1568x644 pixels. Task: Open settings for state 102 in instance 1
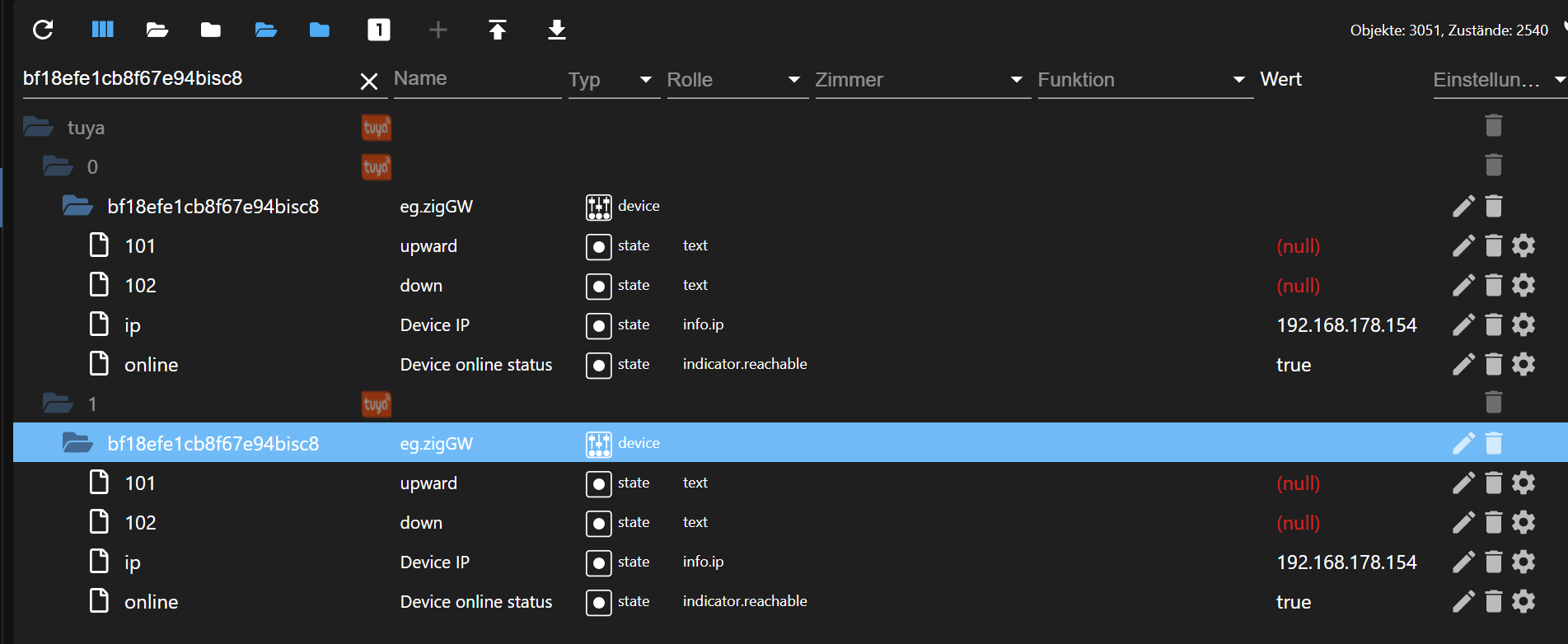pyautogui.click(x=1524, y=522)
